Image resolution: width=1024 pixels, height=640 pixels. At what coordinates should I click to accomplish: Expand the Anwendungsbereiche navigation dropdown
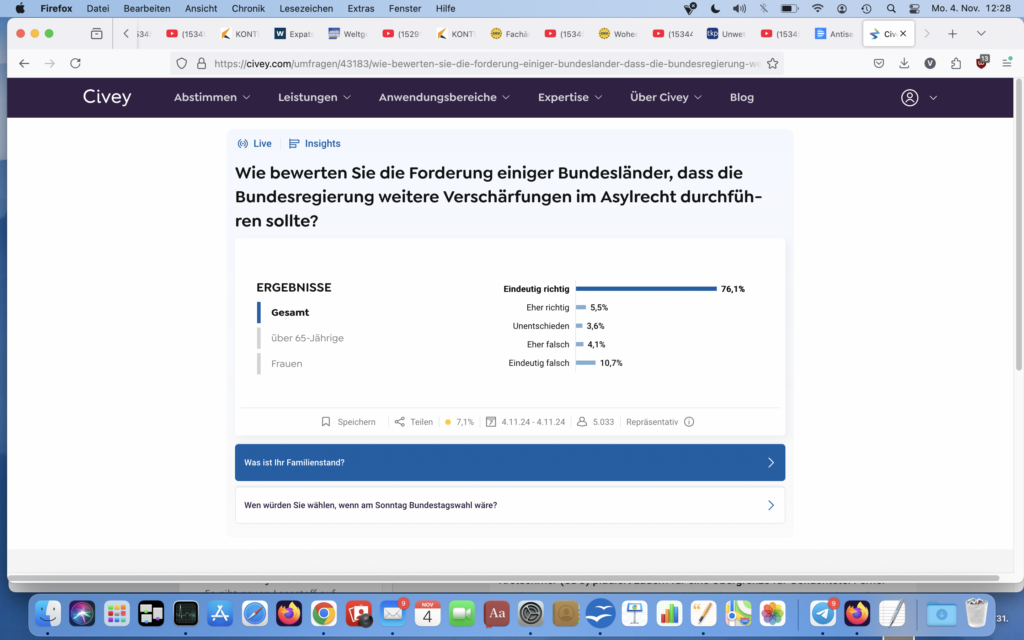(x=444, y=98)
